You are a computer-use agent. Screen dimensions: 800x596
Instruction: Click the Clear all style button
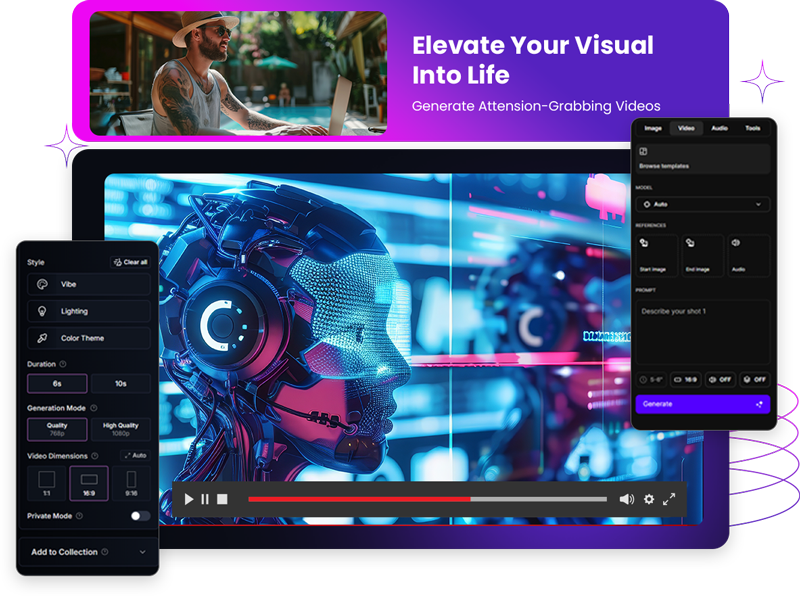pos(131,262)
